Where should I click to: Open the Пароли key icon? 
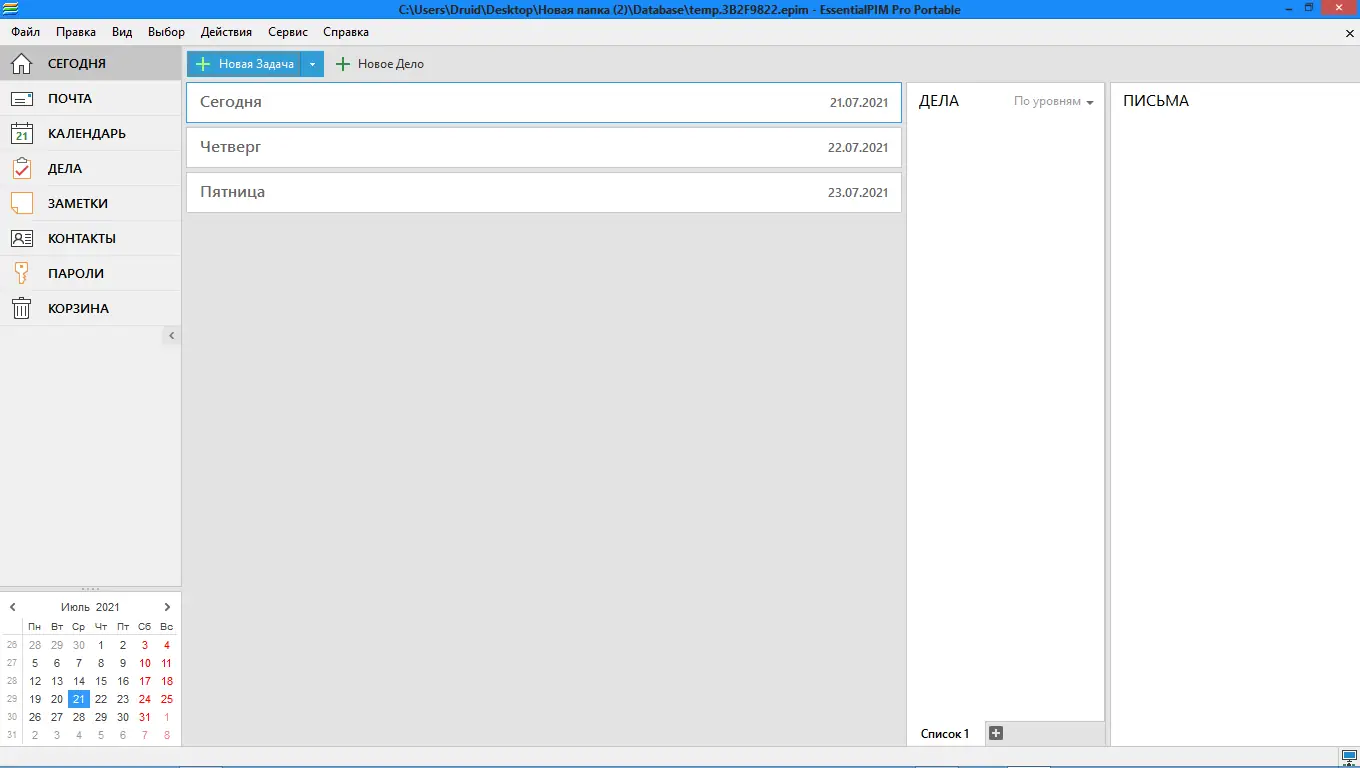pos(21,274)
